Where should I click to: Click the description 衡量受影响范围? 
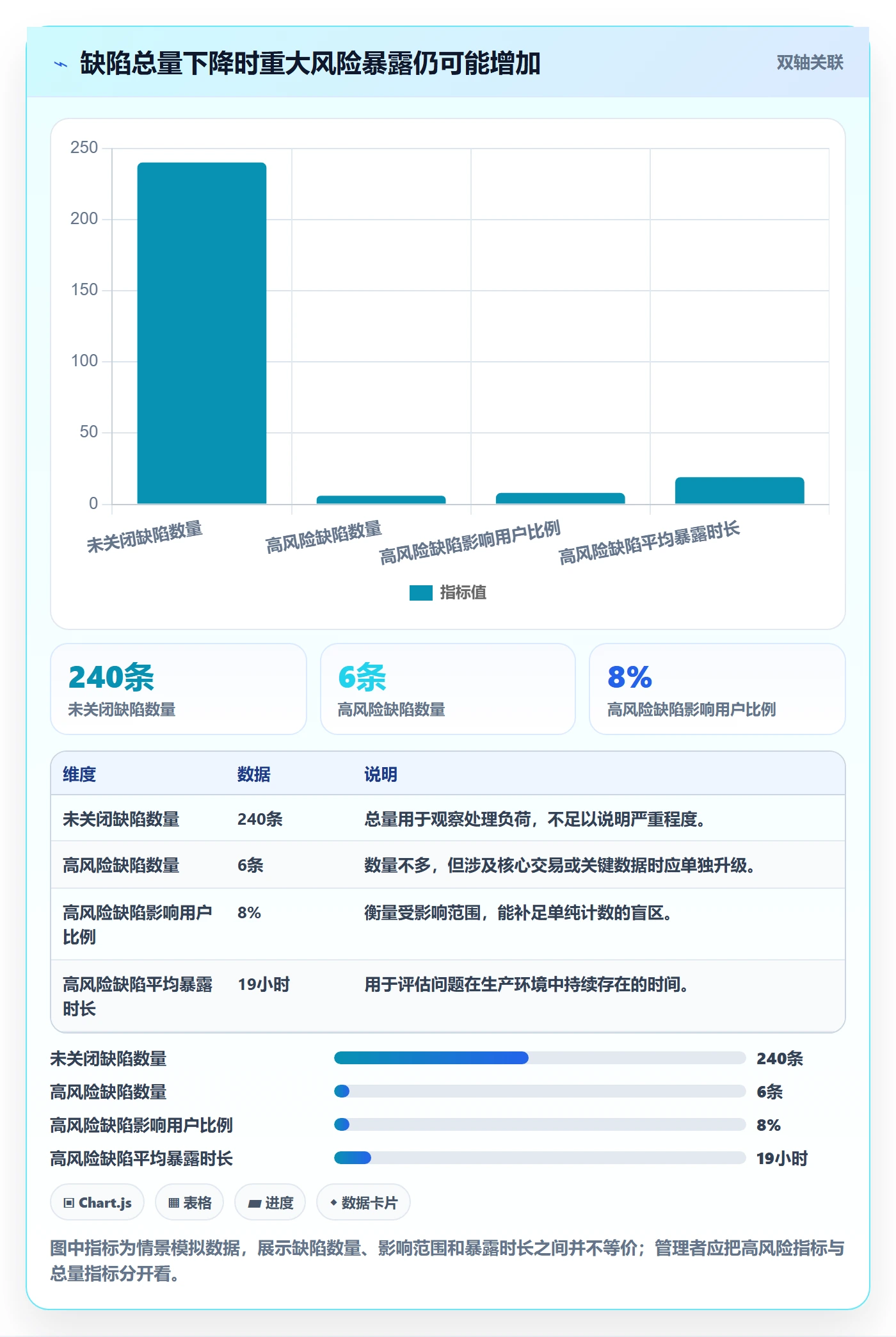(x=518, y=912)
